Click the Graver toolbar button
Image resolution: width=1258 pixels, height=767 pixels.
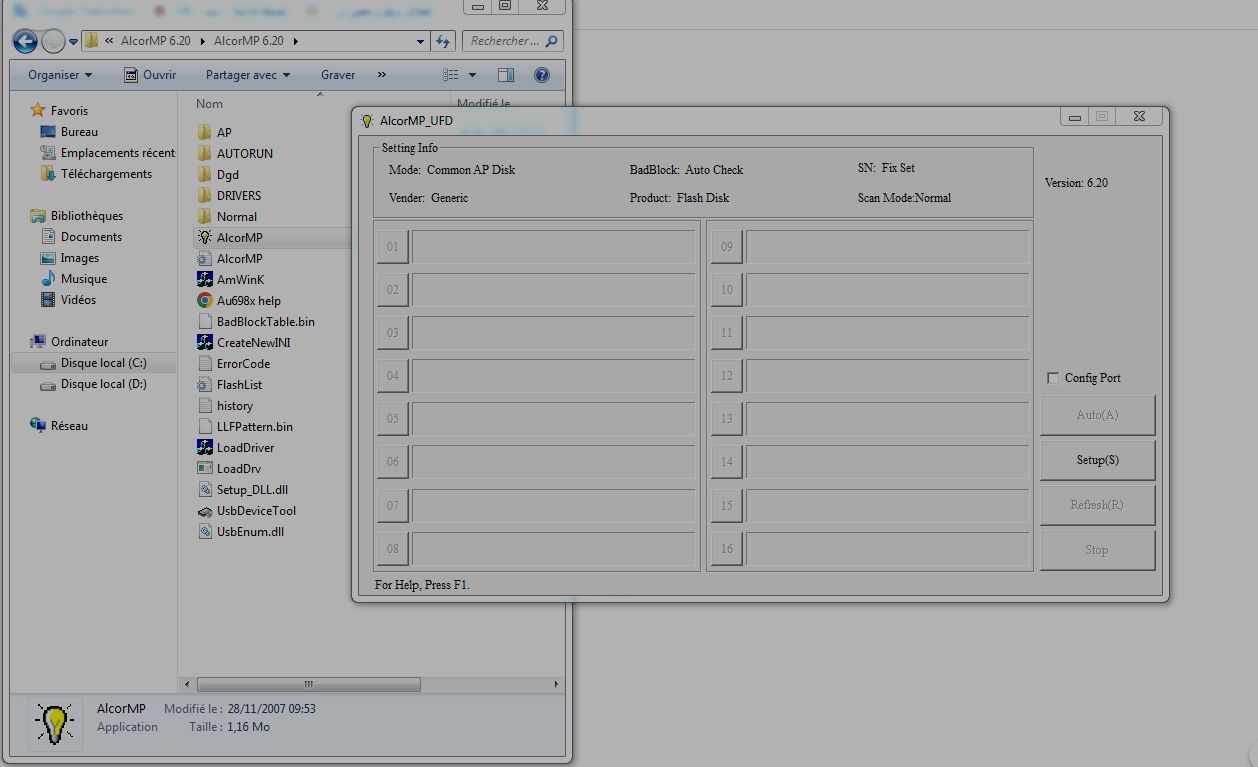pyautogui.click(x=338, y=75)
